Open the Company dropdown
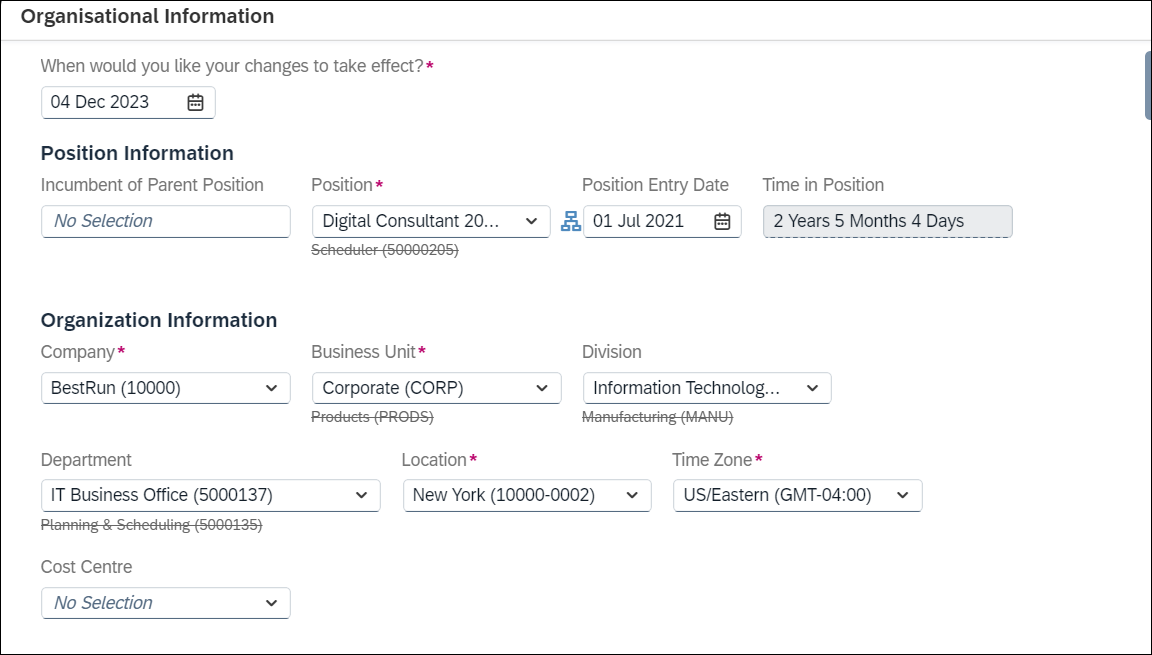This screenshot has width=1152, height=655. 271,388
